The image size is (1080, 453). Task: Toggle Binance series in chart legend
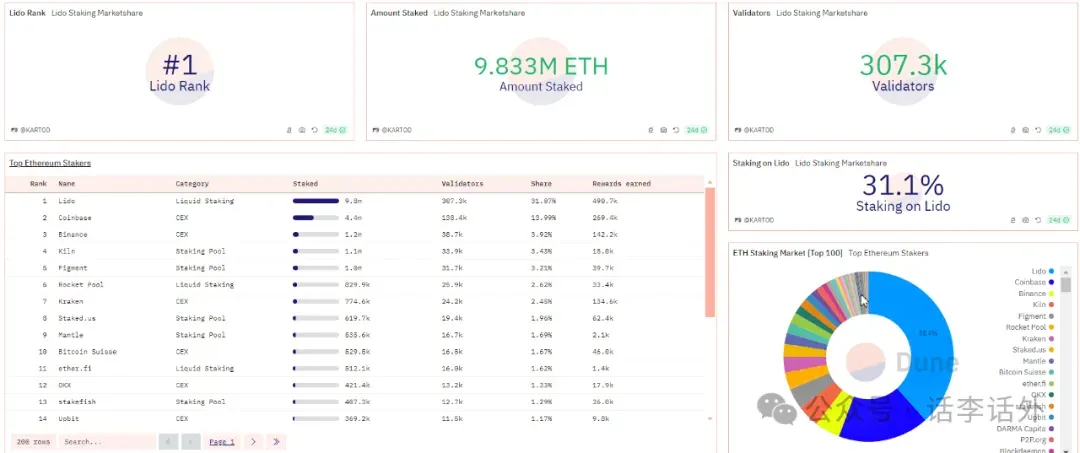[1036, 293]
